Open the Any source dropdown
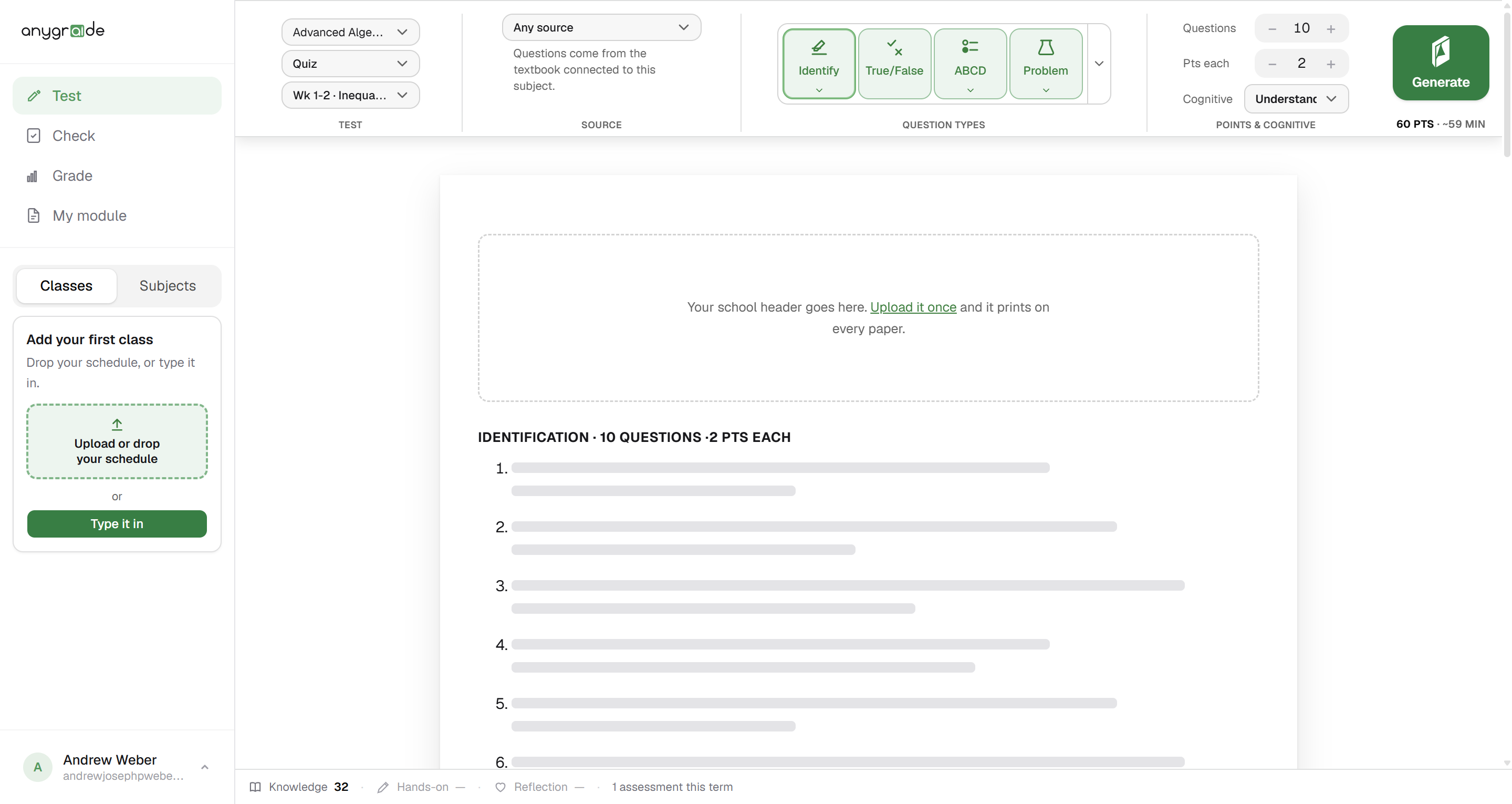 (x=601, y=27)
